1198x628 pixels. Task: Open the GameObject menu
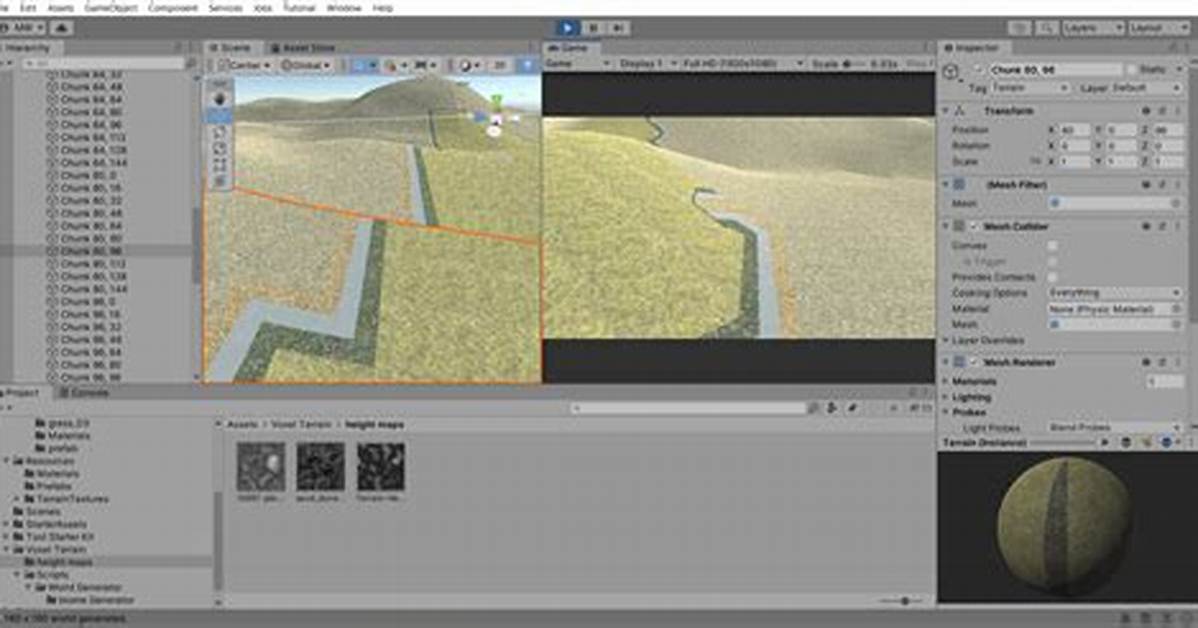(x=111, y=8)
